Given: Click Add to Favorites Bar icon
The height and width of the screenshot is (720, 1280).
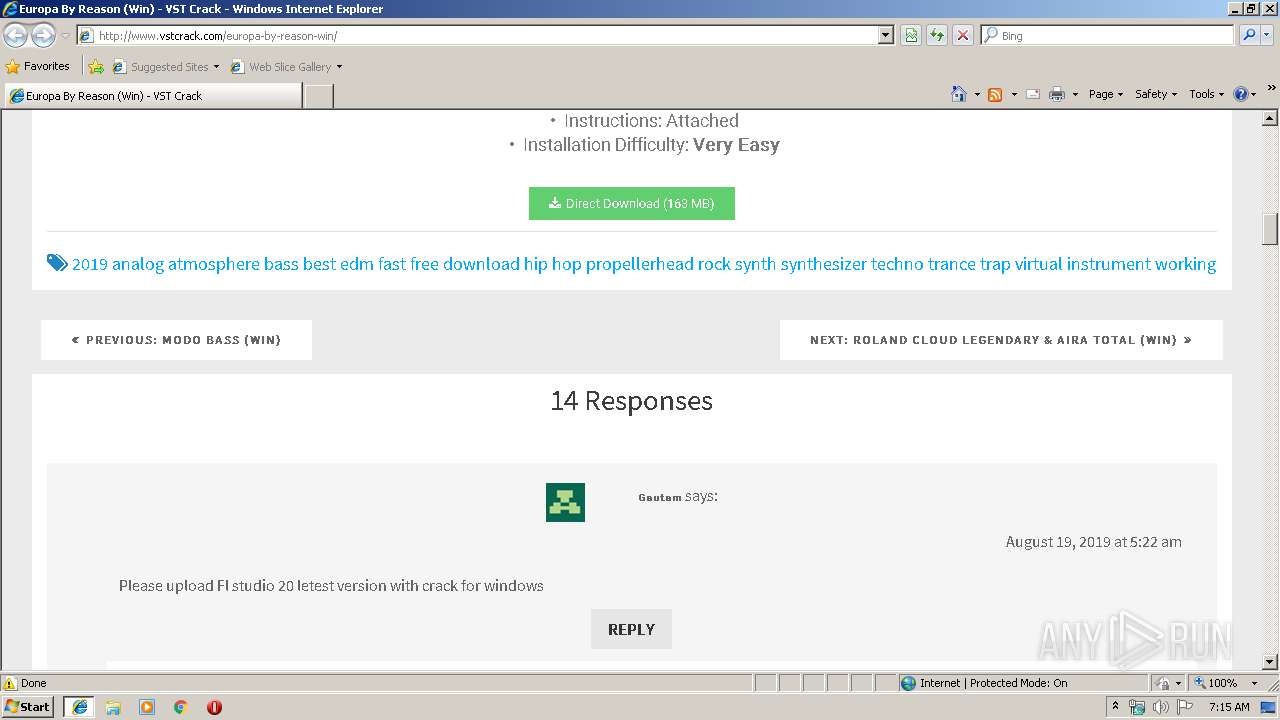Looking at the screenshot, I should [96, 67].
